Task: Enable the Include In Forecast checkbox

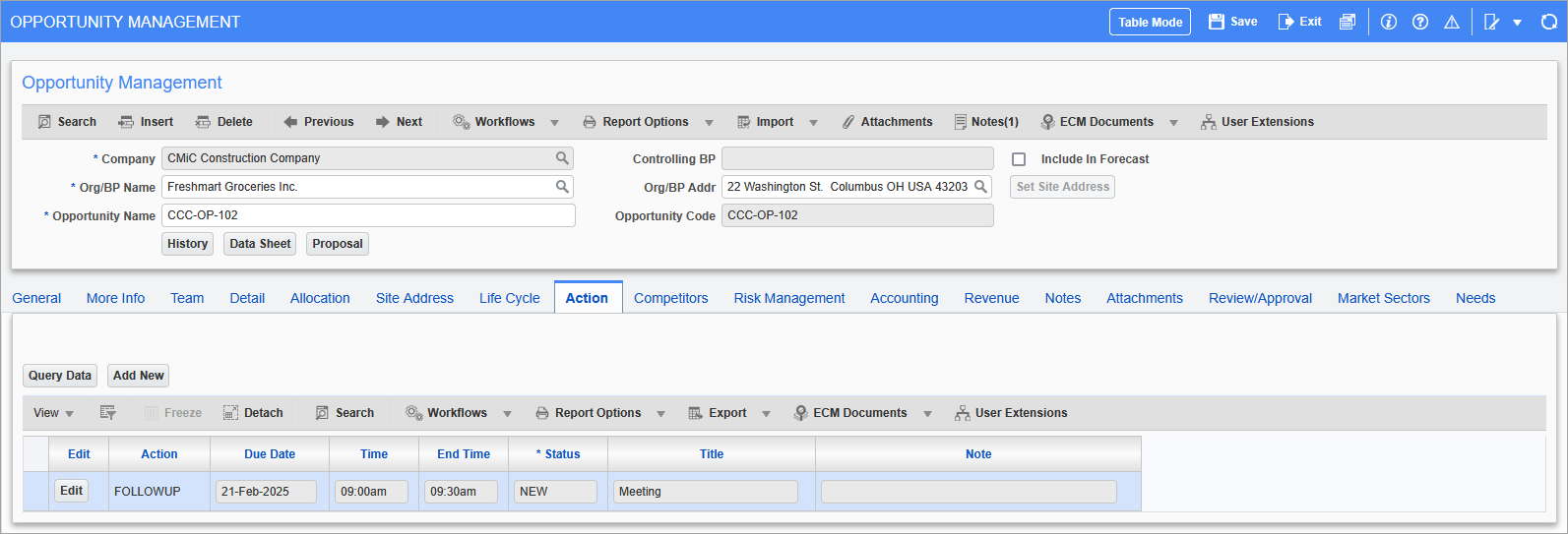Action: click(x=1019, y=159)
